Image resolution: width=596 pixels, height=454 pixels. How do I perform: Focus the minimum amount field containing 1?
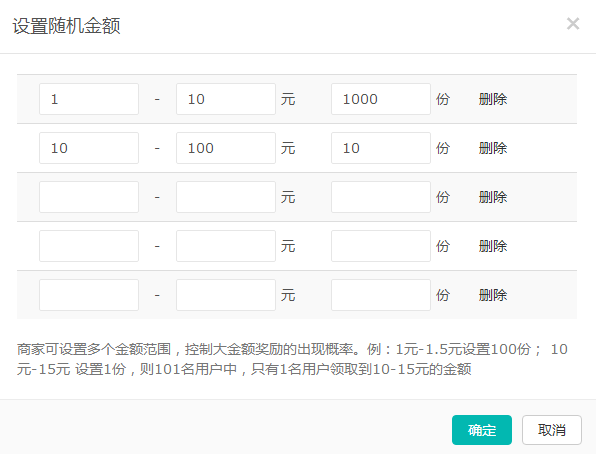(89, 99)
